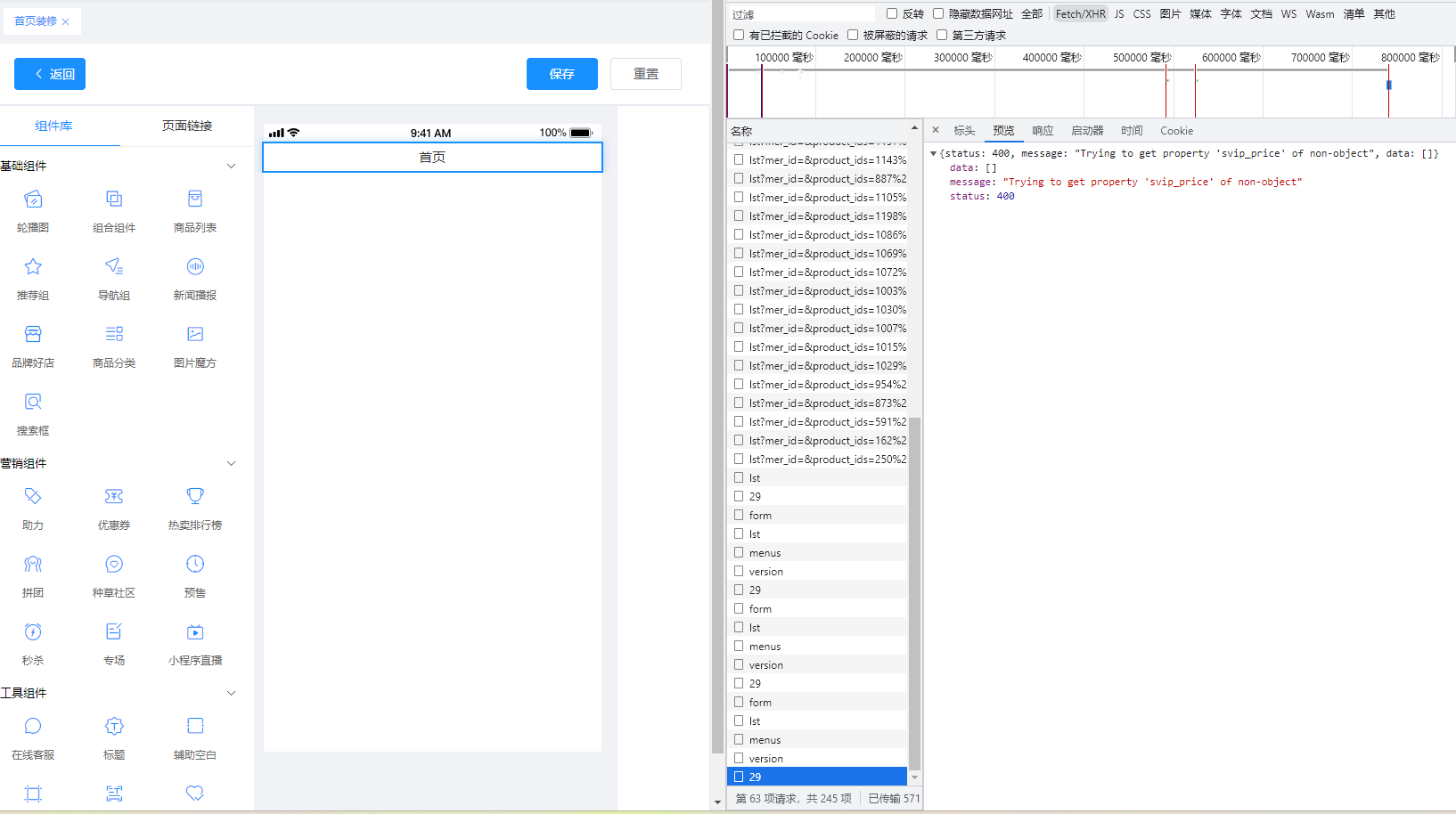The height and width of the screenshot is (814, 1456).
Task: Open the Cookie tab in DevTools
Action: point(1176,131)
